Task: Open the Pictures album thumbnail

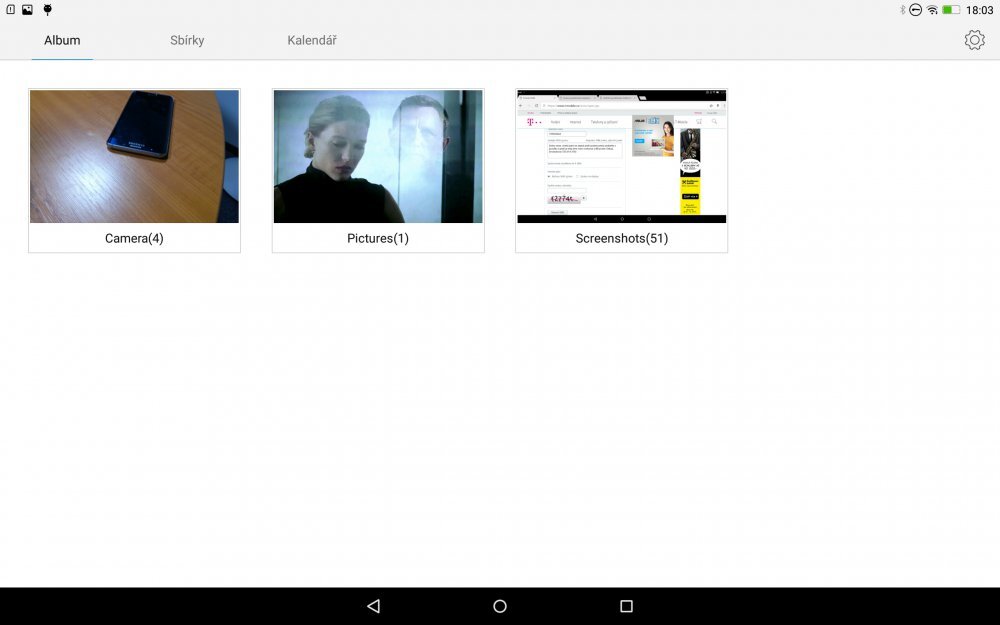Action: tap(378, 156)
